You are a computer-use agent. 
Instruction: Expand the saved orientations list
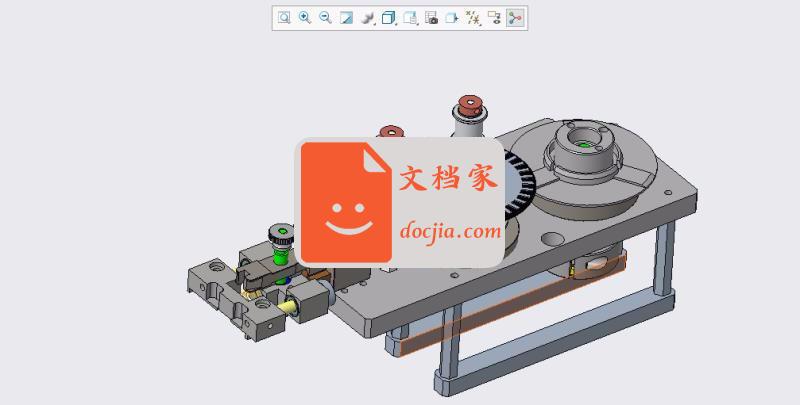click(x=410, y=18)
